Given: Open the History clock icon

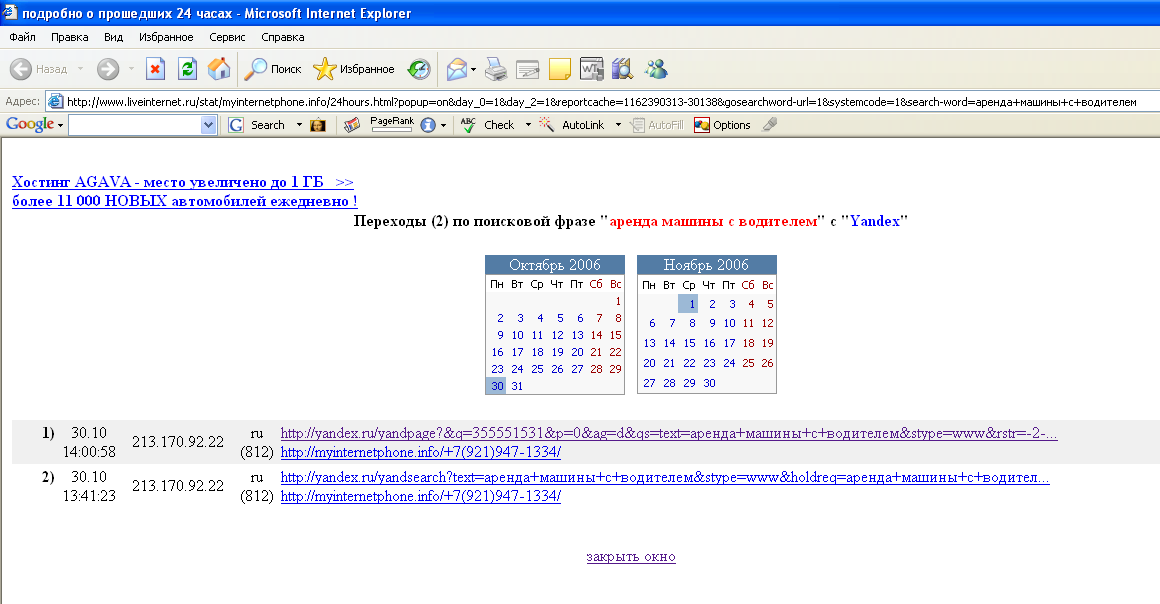Looking at the screenshot, I should coord(419,69).
